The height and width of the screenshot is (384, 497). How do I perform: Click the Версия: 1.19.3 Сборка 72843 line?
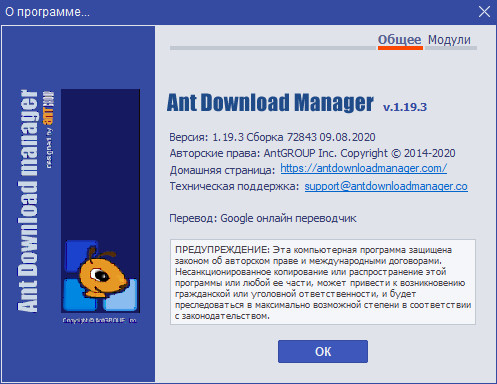click(272, 137)
